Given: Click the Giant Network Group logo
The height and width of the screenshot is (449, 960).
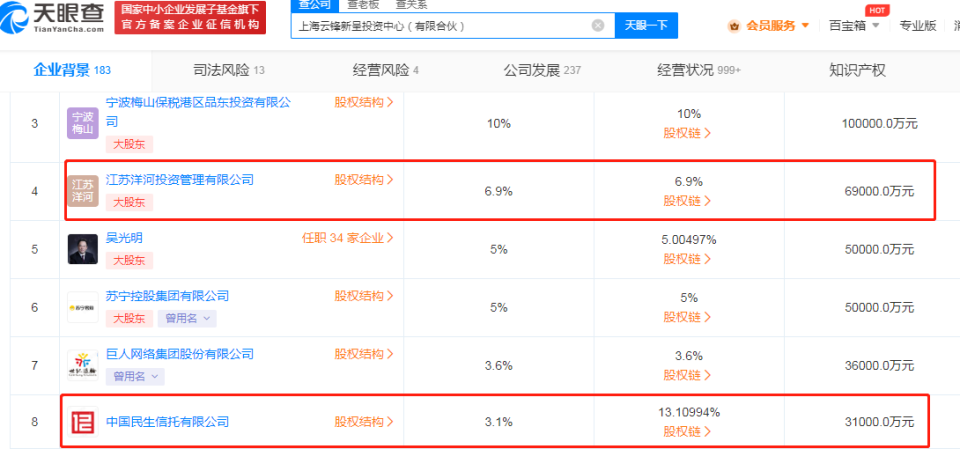Looking at the screenshot, I should (83, 365).
